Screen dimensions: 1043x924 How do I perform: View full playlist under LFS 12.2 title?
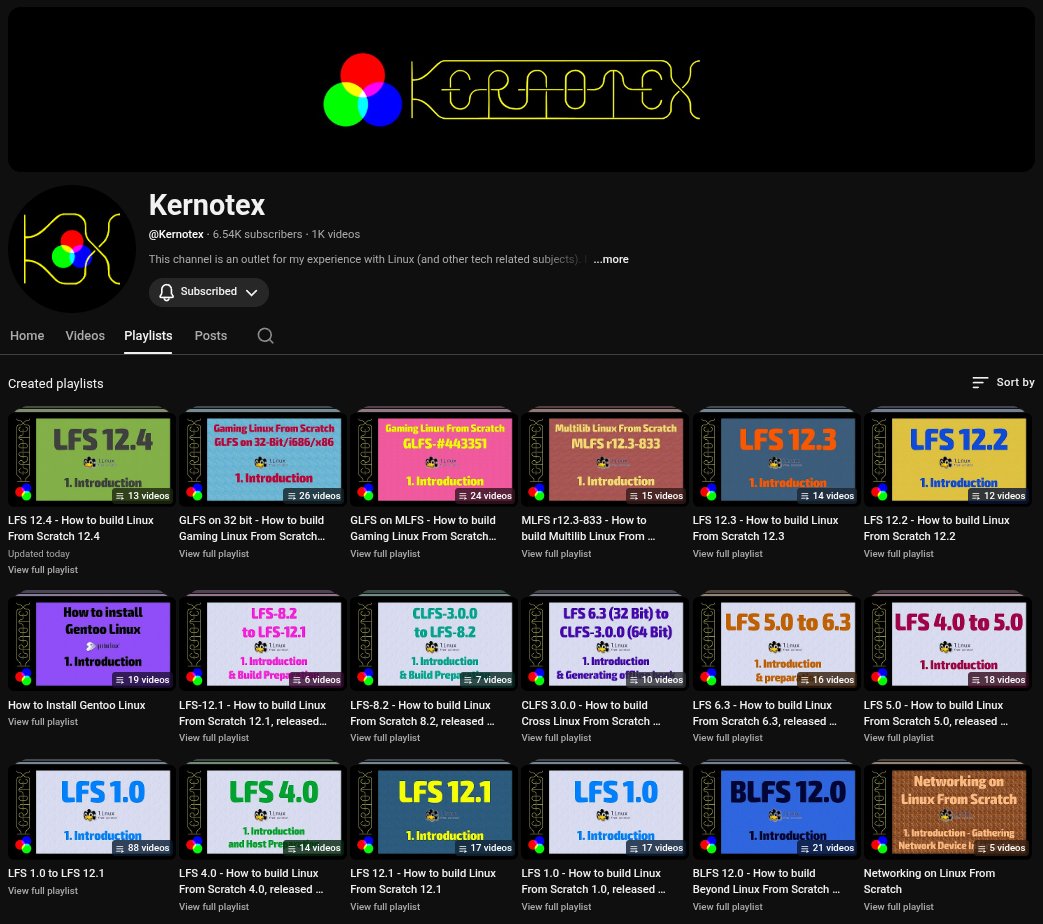(899, 554)
